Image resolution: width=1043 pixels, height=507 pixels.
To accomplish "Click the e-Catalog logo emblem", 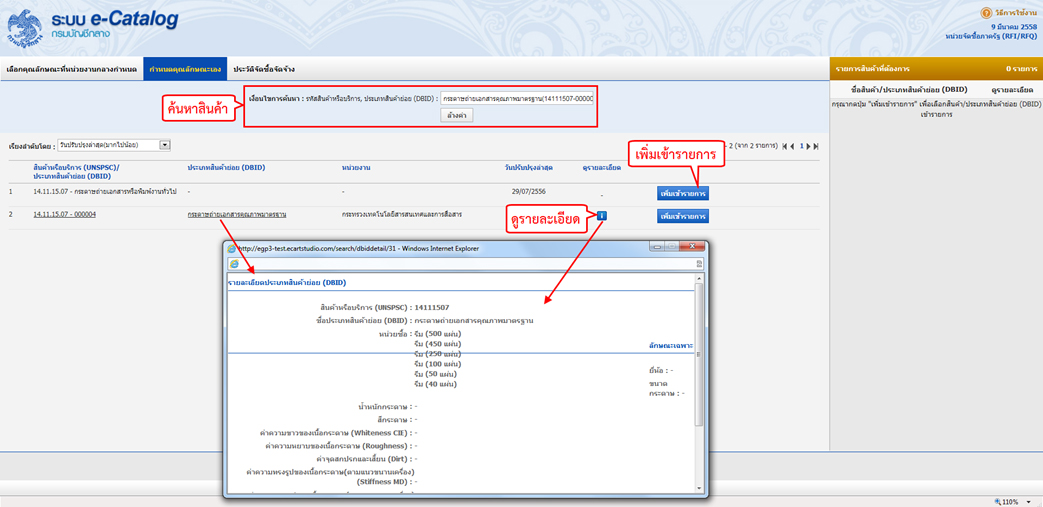I will click(x=22, y=29).
